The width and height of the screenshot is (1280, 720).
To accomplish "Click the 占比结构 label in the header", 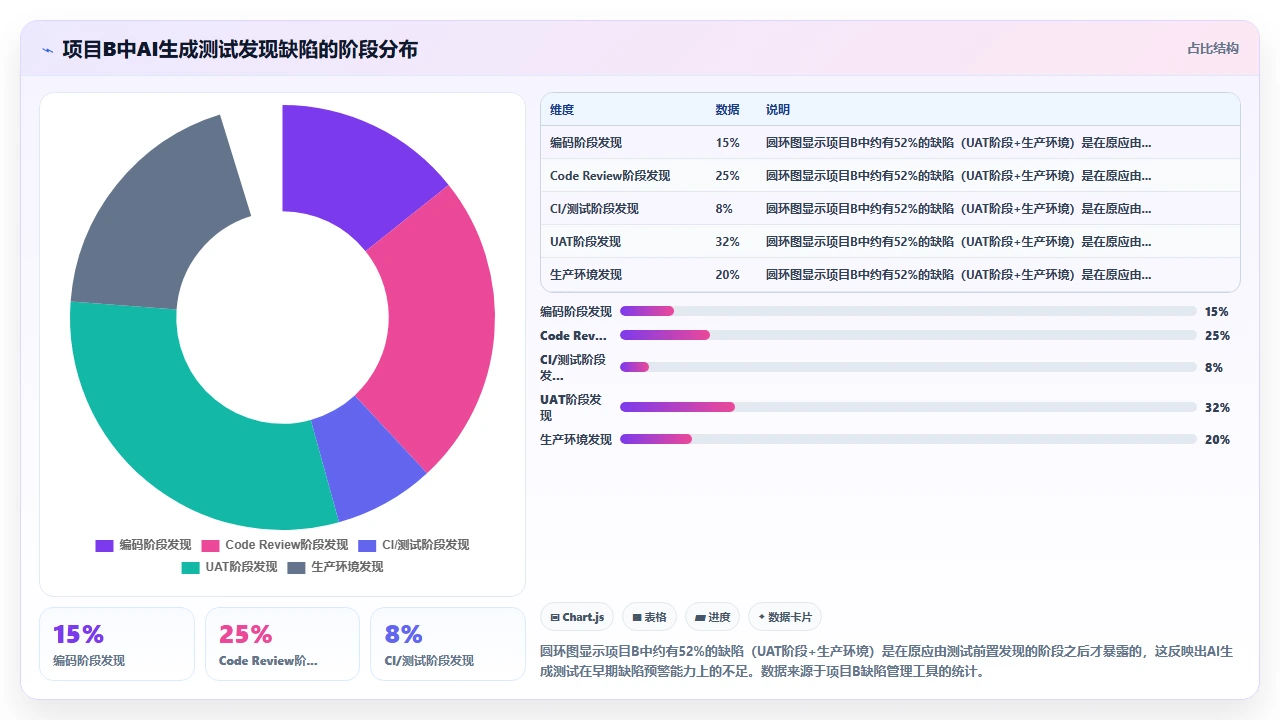I will pyautogui.click(x=1213, y=48).
